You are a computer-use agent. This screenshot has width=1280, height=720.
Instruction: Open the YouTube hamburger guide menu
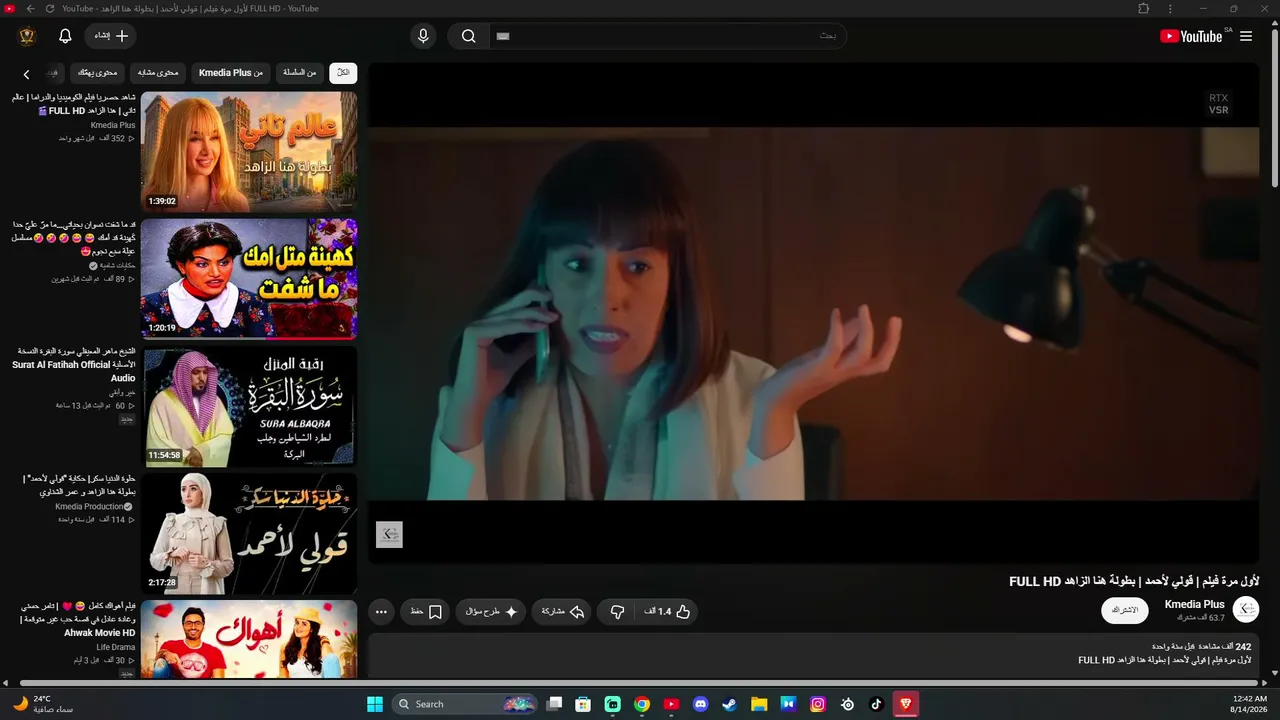[x=1246, y=36]
